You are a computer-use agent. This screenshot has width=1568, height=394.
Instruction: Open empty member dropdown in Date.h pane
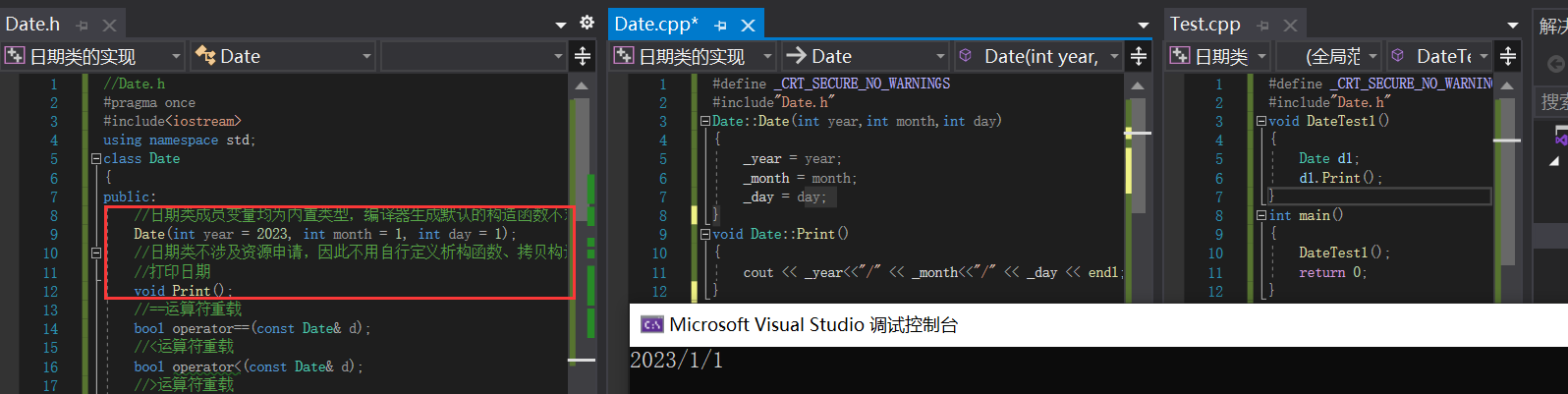click(473, 56)
